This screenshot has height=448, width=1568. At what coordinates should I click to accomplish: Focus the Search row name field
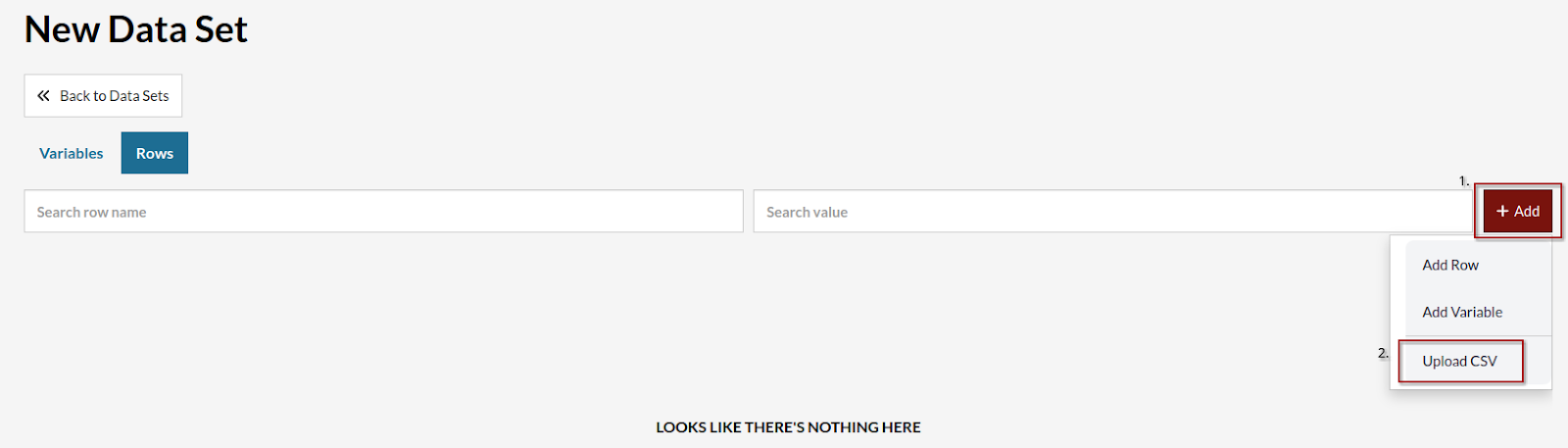[383, 212]
